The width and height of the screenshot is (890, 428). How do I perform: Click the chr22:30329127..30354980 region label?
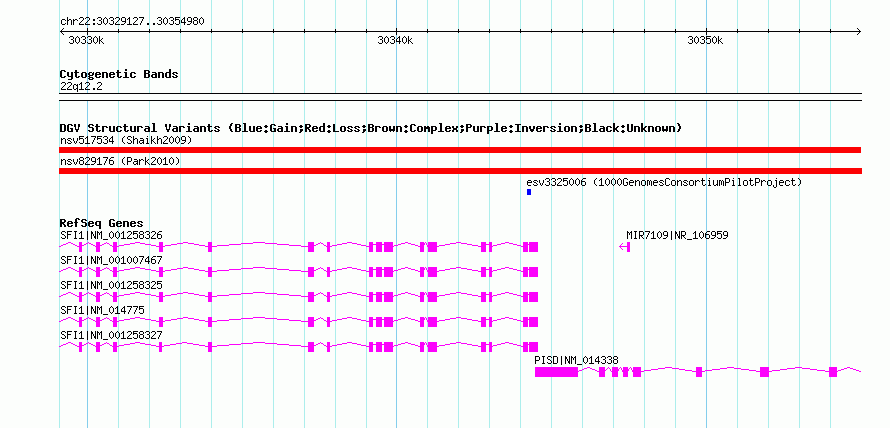(132, 22)
